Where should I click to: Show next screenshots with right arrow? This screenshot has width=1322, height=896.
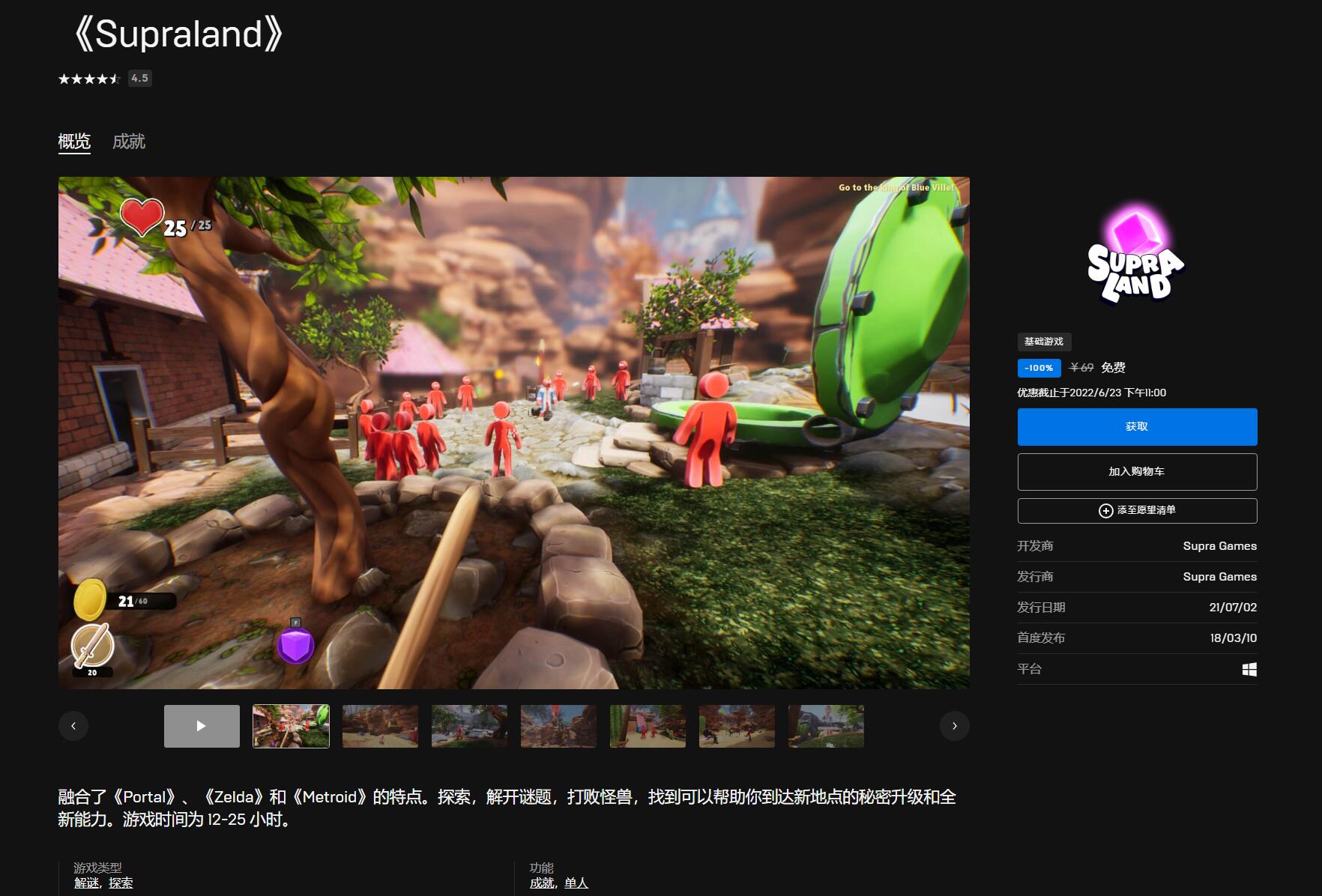954,726
